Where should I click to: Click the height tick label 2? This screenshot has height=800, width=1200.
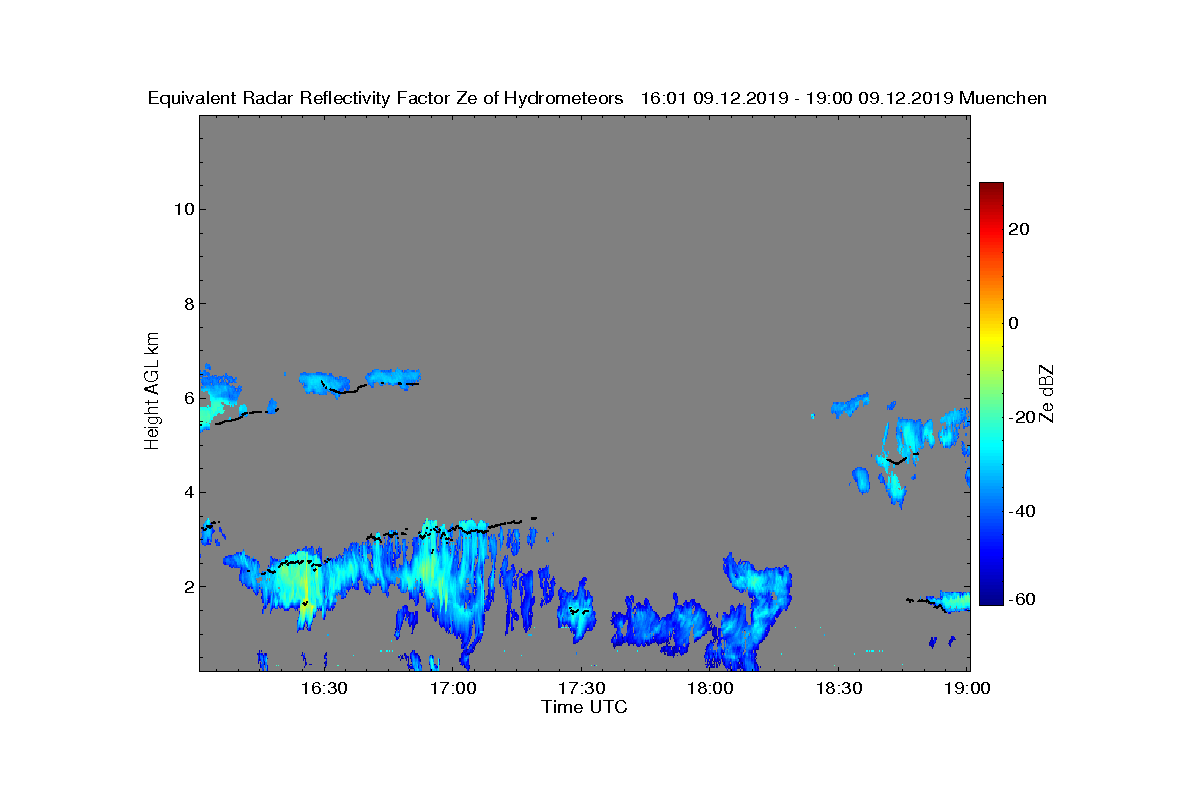[x=187, y=586]
